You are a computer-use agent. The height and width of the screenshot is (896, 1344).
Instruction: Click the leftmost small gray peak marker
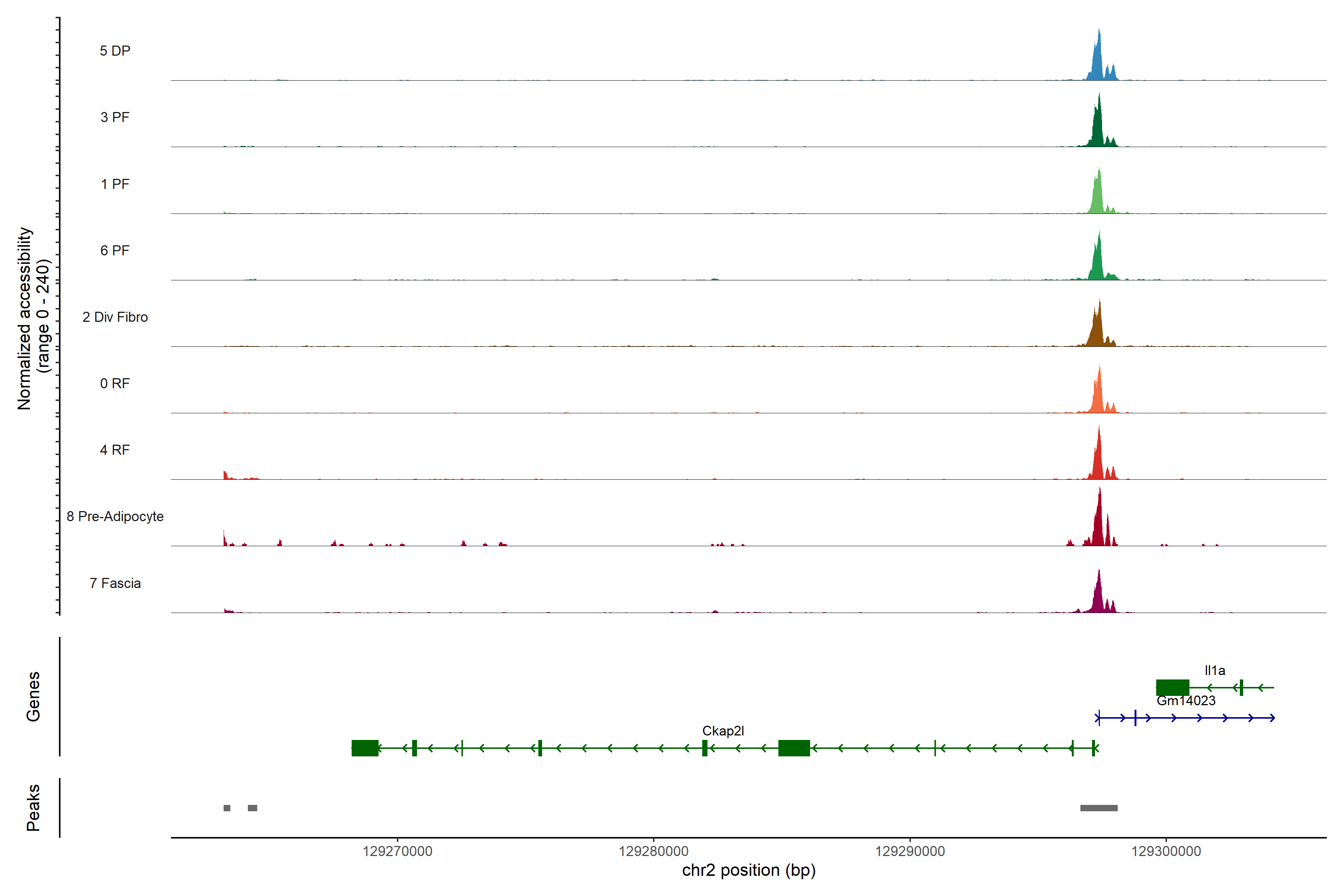coord(227,808)
